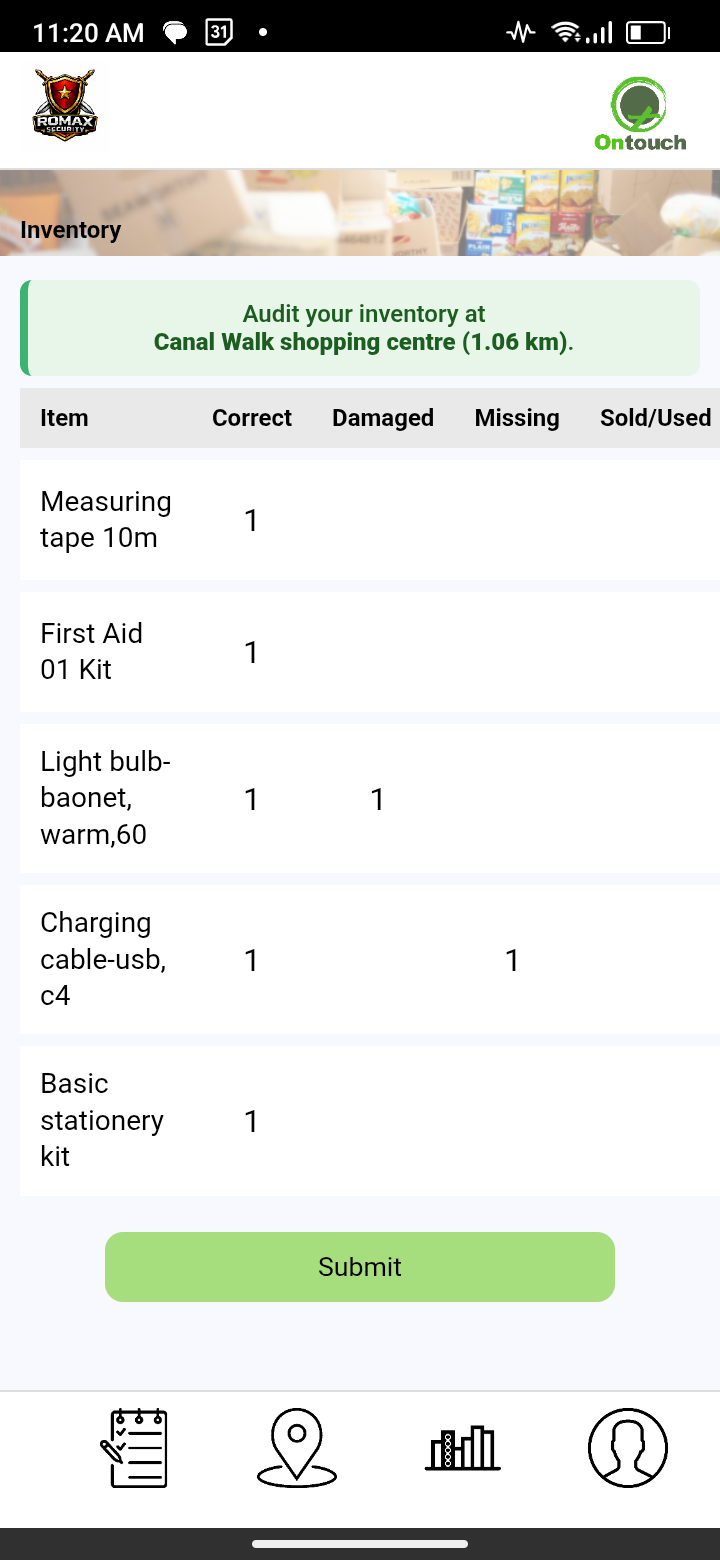This screenshot has width=720, height=1560.
Task: Select the Missing column header
Action: 517,418
